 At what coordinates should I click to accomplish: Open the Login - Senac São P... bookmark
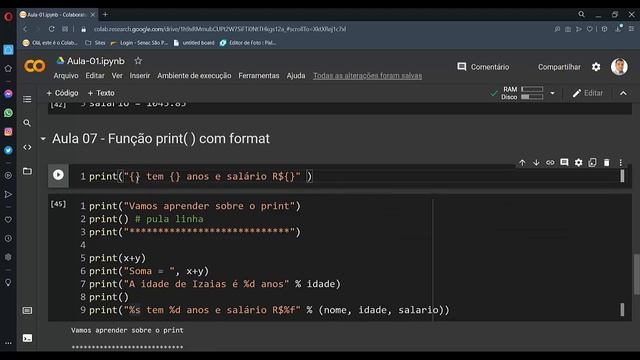click(x=139, y=42)
